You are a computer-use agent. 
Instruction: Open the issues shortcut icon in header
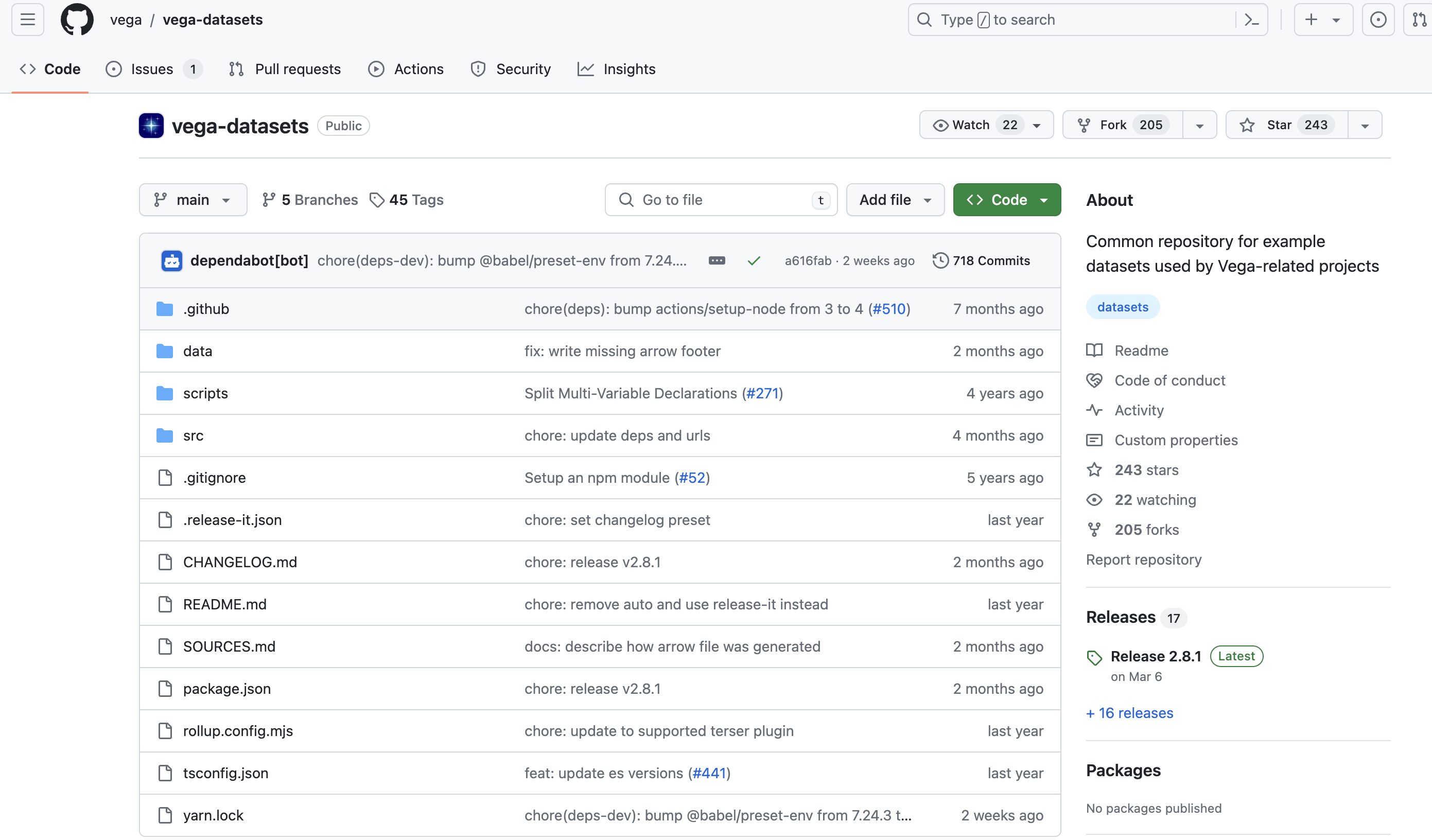(x=1378, y=20)
